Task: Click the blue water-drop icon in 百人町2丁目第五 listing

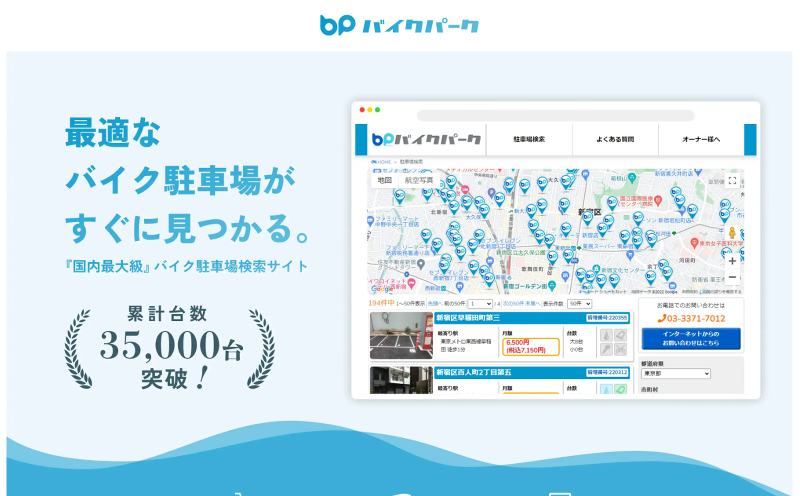Action: pos(606,389)
